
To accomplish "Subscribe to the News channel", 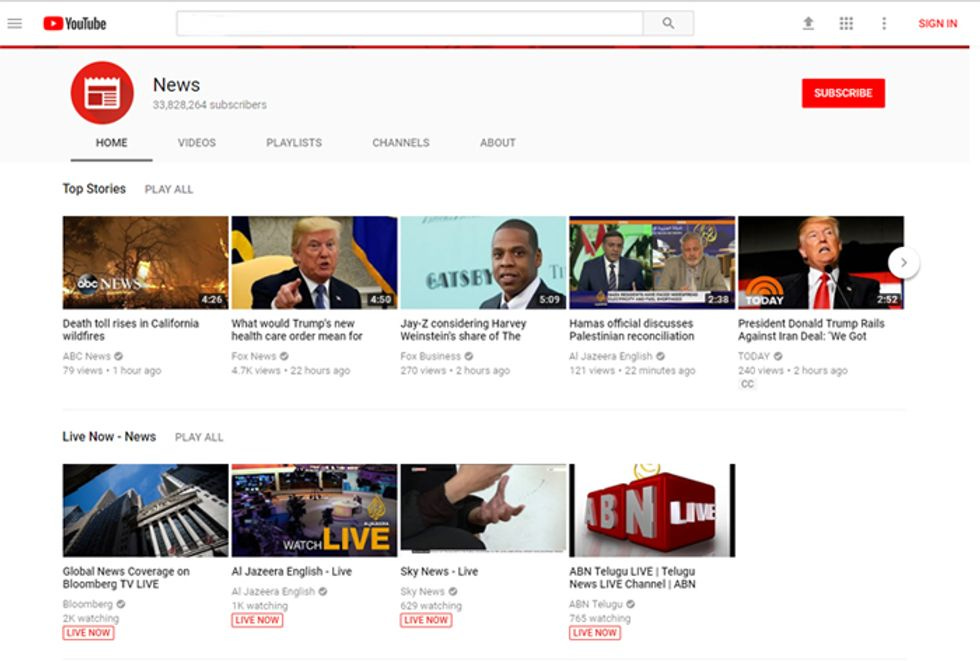I will (843, 93).
